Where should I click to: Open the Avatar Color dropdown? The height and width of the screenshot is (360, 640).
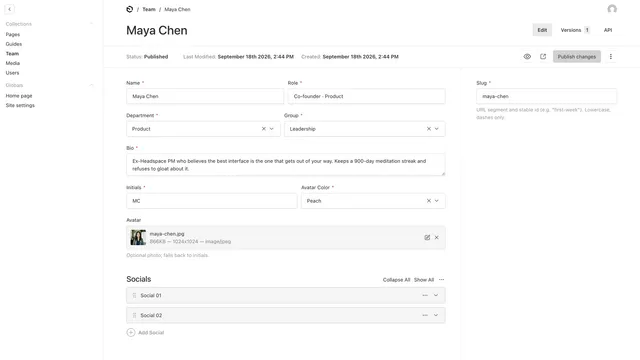coord(436,201)
